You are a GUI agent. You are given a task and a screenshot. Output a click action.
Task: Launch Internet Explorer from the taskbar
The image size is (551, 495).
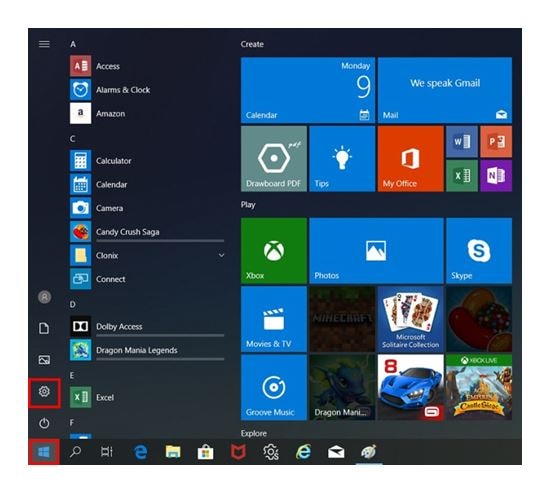pyautogui.click(x=304, y=452)
